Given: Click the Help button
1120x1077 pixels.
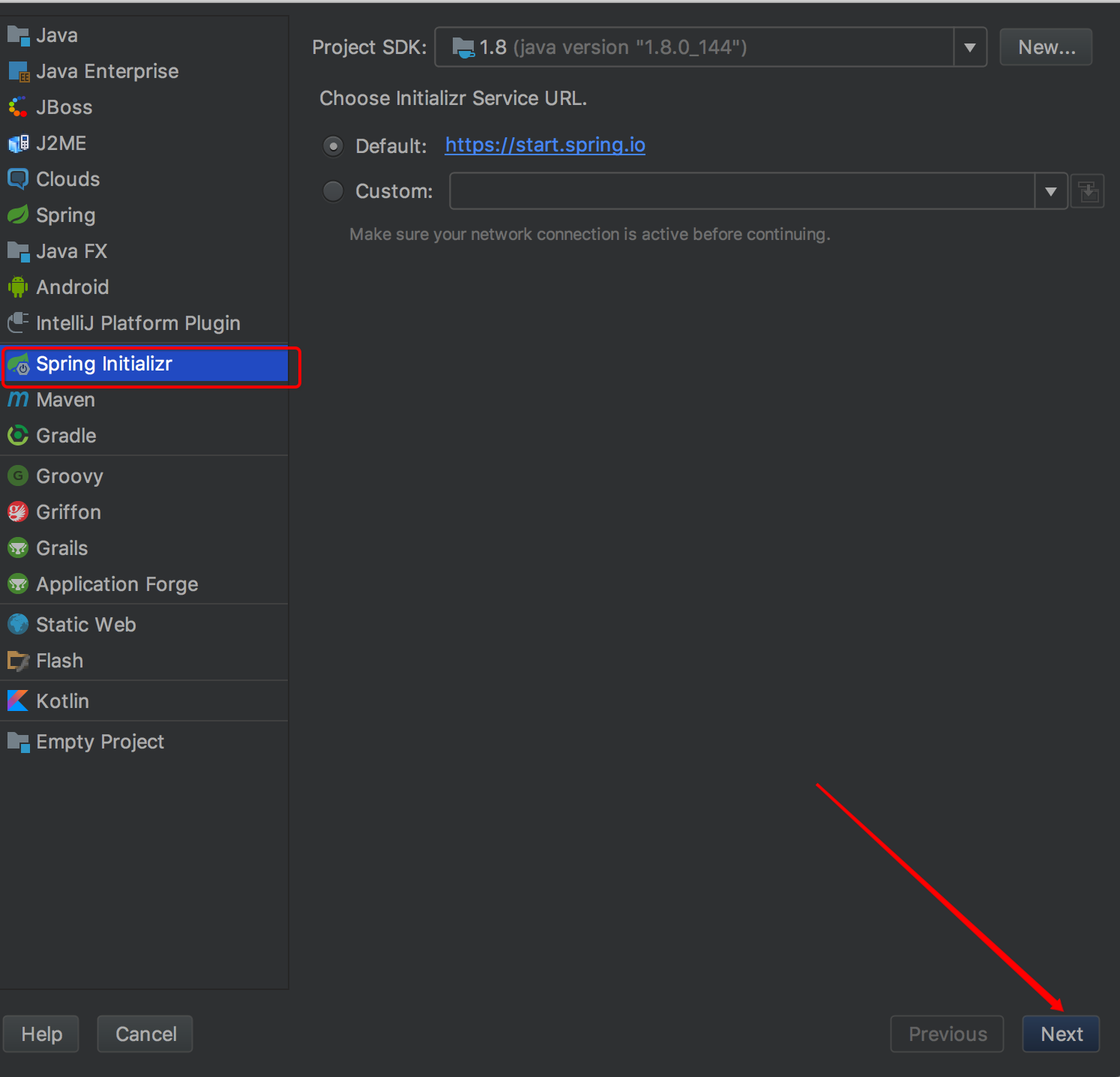Looking at the screenshot, I should point(41,1034).
